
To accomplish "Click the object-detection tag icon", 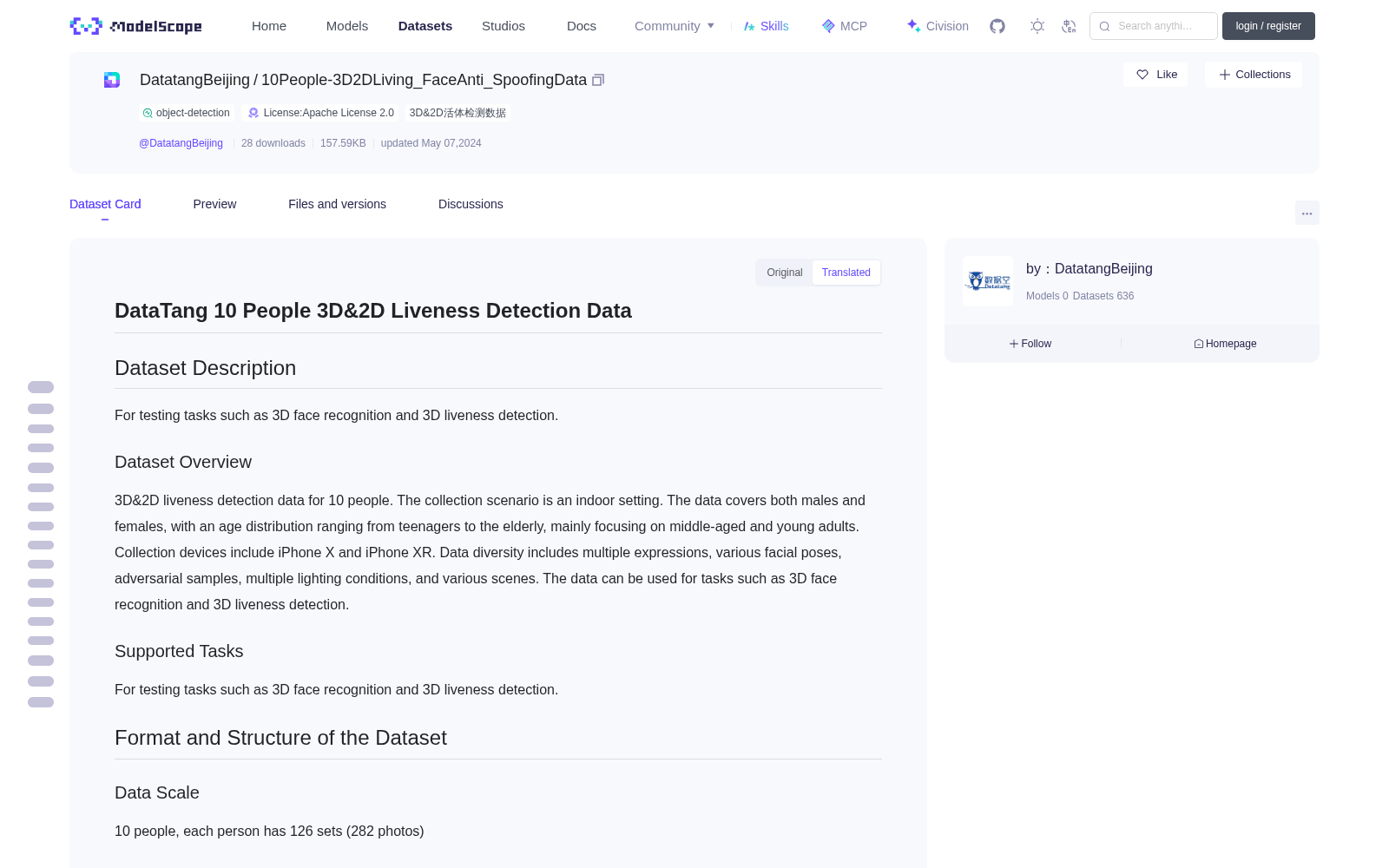I will 148,113.
